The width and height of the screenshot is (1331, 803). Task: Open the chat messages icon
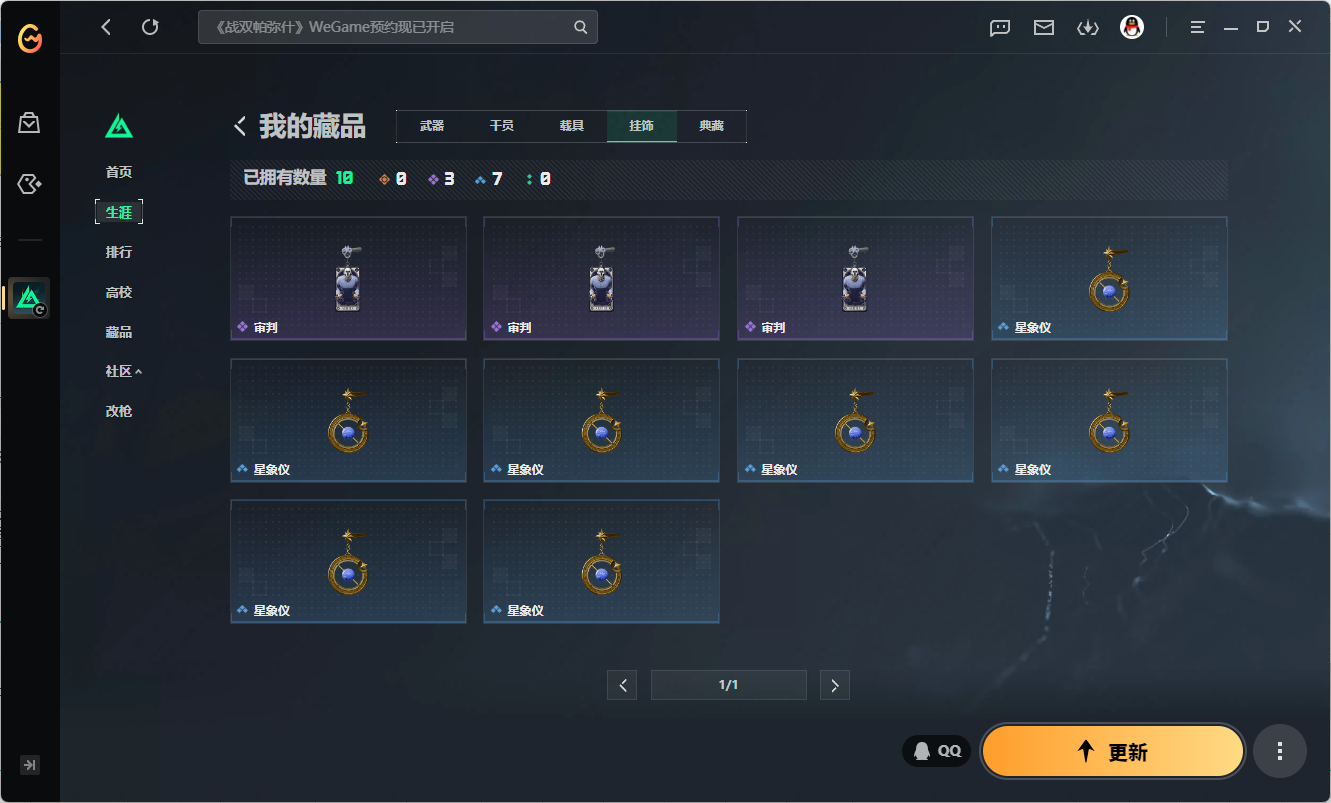[x=1000, y=28]
